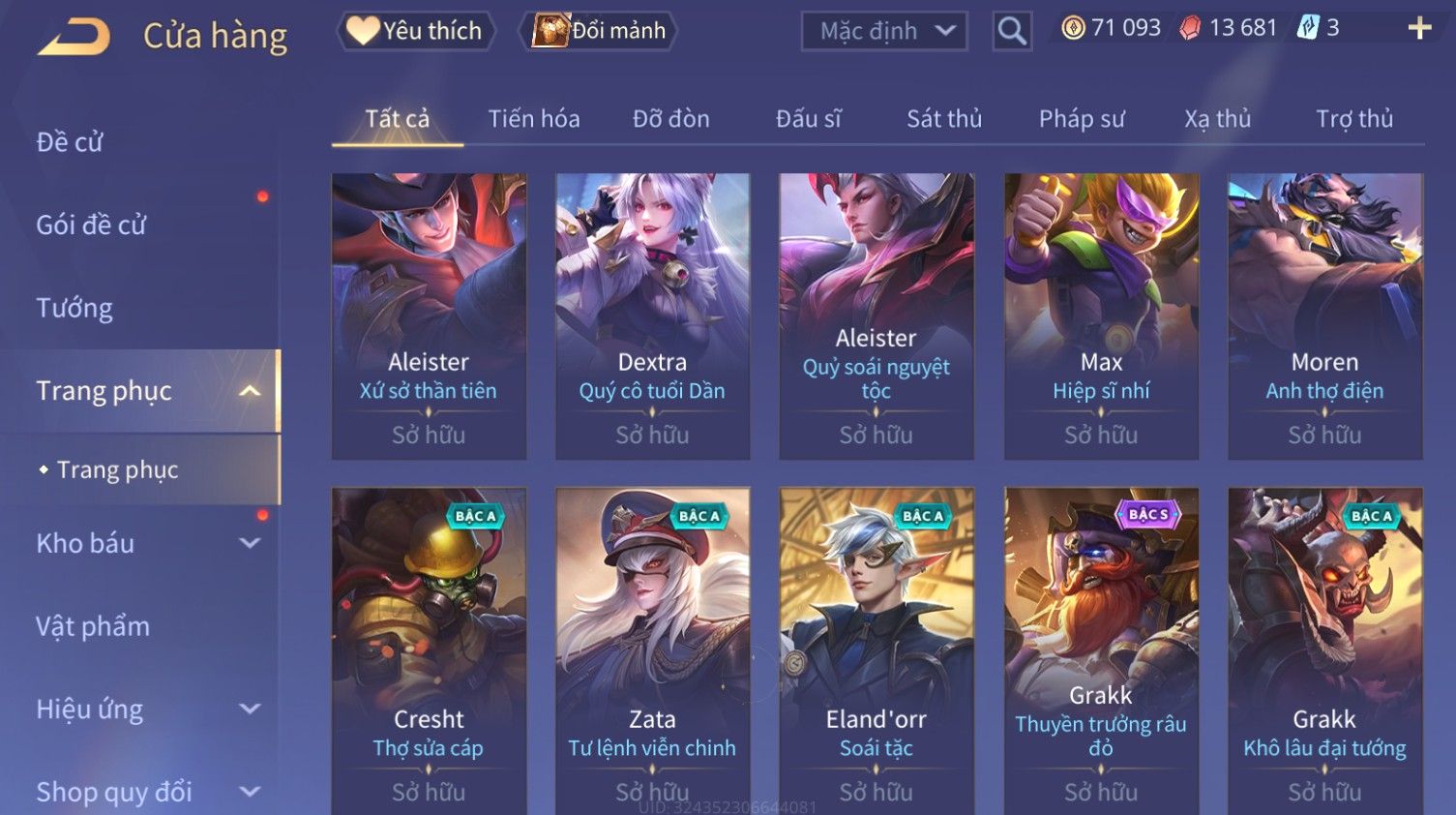
Task: Open Yêu thích favorites heart button
Action: tap(415, 31)
